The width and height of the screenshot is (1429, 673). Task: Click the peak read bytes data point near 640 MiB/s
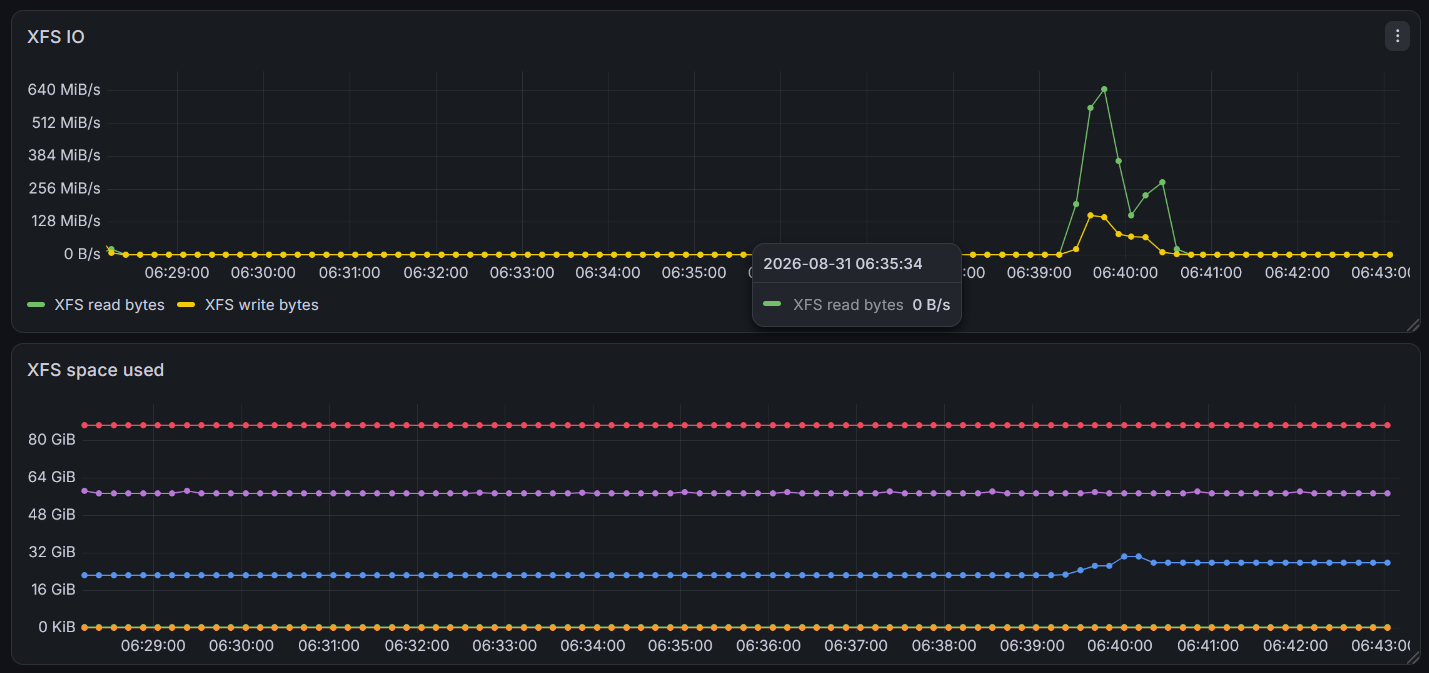click(x=1104, y=89)
